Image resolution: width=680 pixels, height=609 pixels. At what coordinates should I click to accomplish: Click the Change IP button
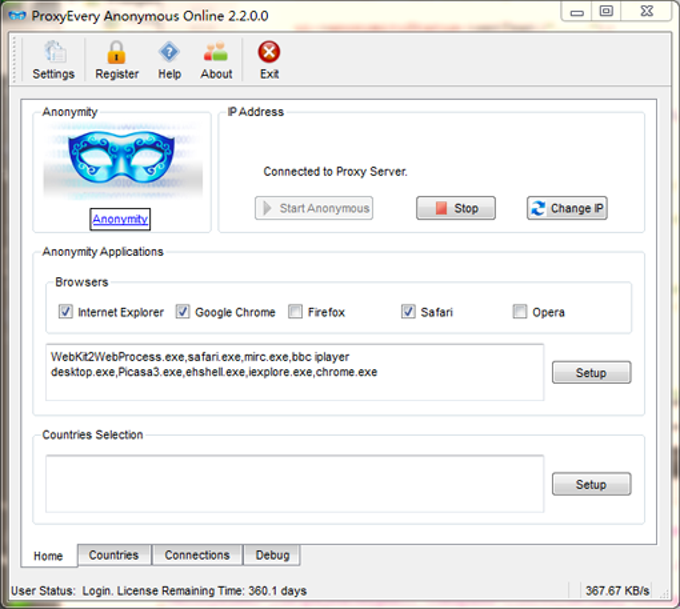(x=567, y=208)
